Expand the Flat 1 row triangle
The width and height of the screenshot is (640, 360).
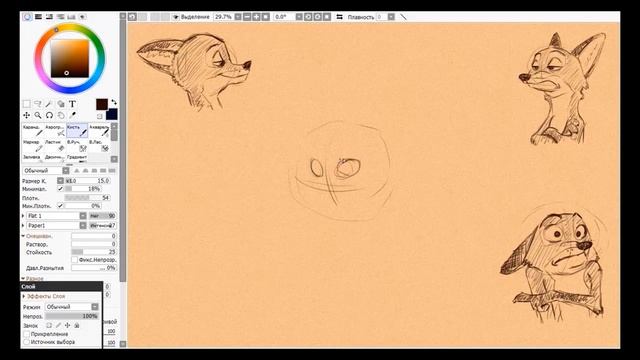23,216
